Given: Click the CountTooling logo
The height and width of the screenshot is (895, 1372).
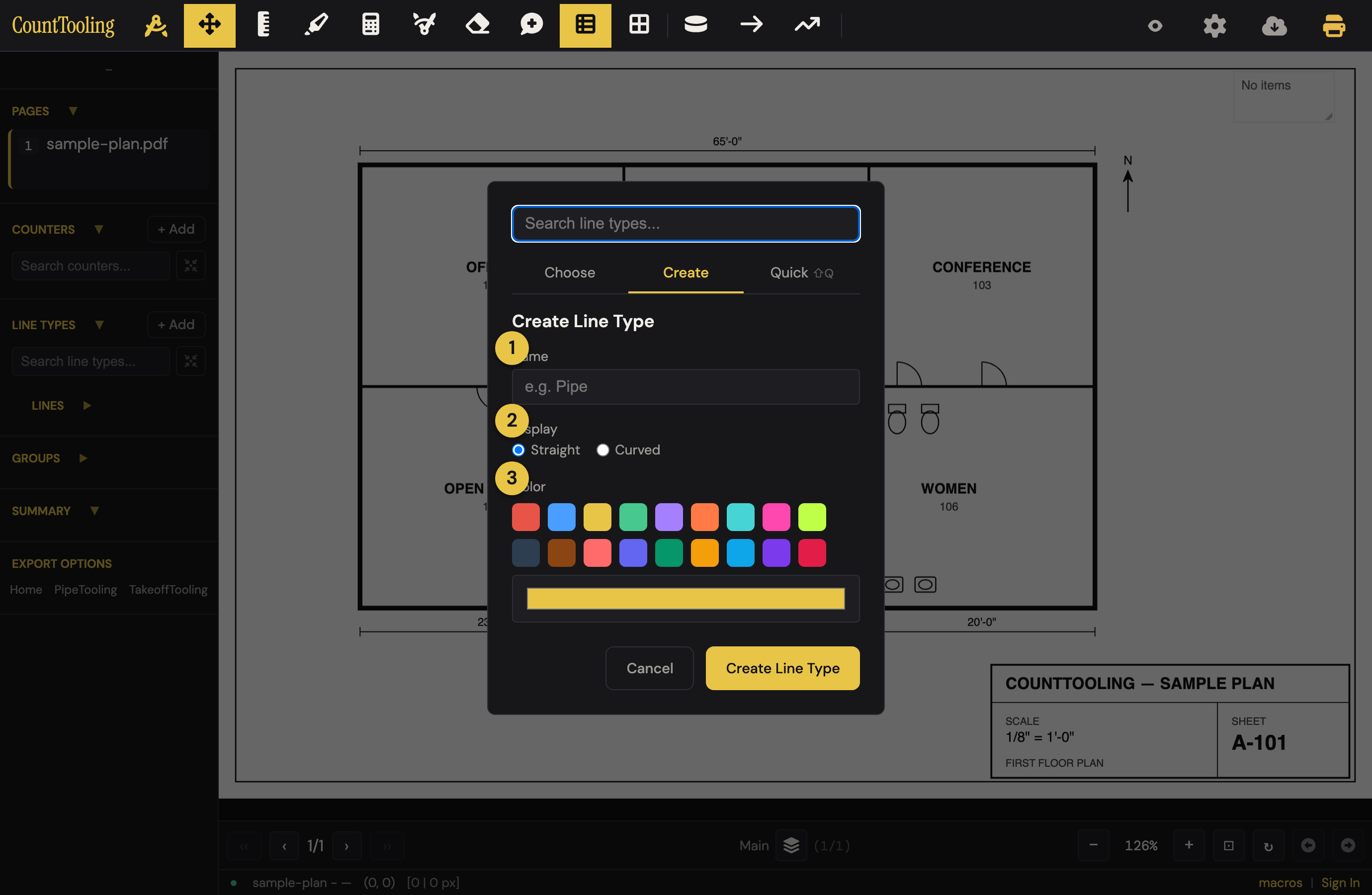Looking at the screenshot, I should (64, 25).
